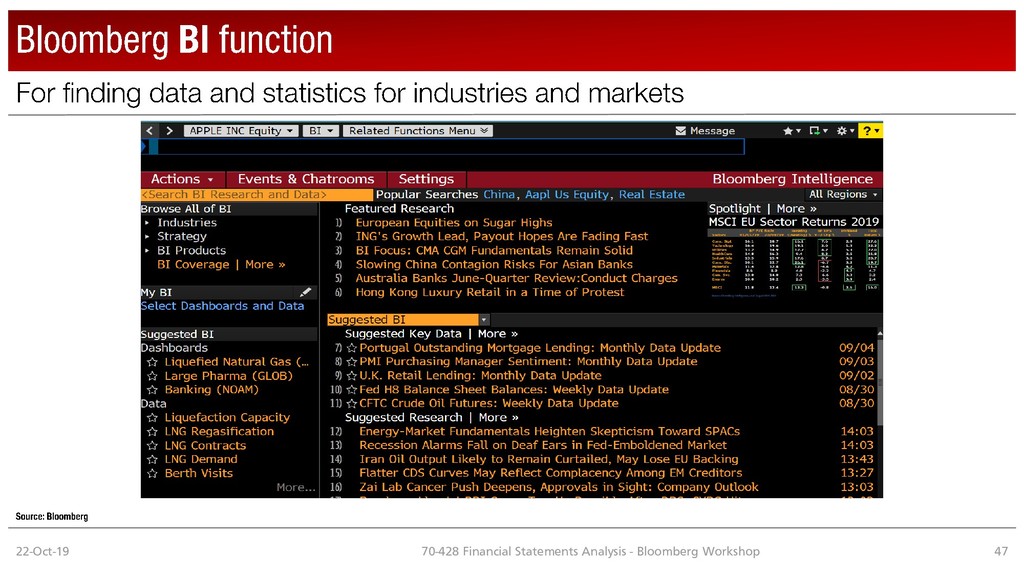Screen dimensions: 1024x576
Task: Expand the Related Functions Menu
Action: pyautogui.click(x=418, y=131)
